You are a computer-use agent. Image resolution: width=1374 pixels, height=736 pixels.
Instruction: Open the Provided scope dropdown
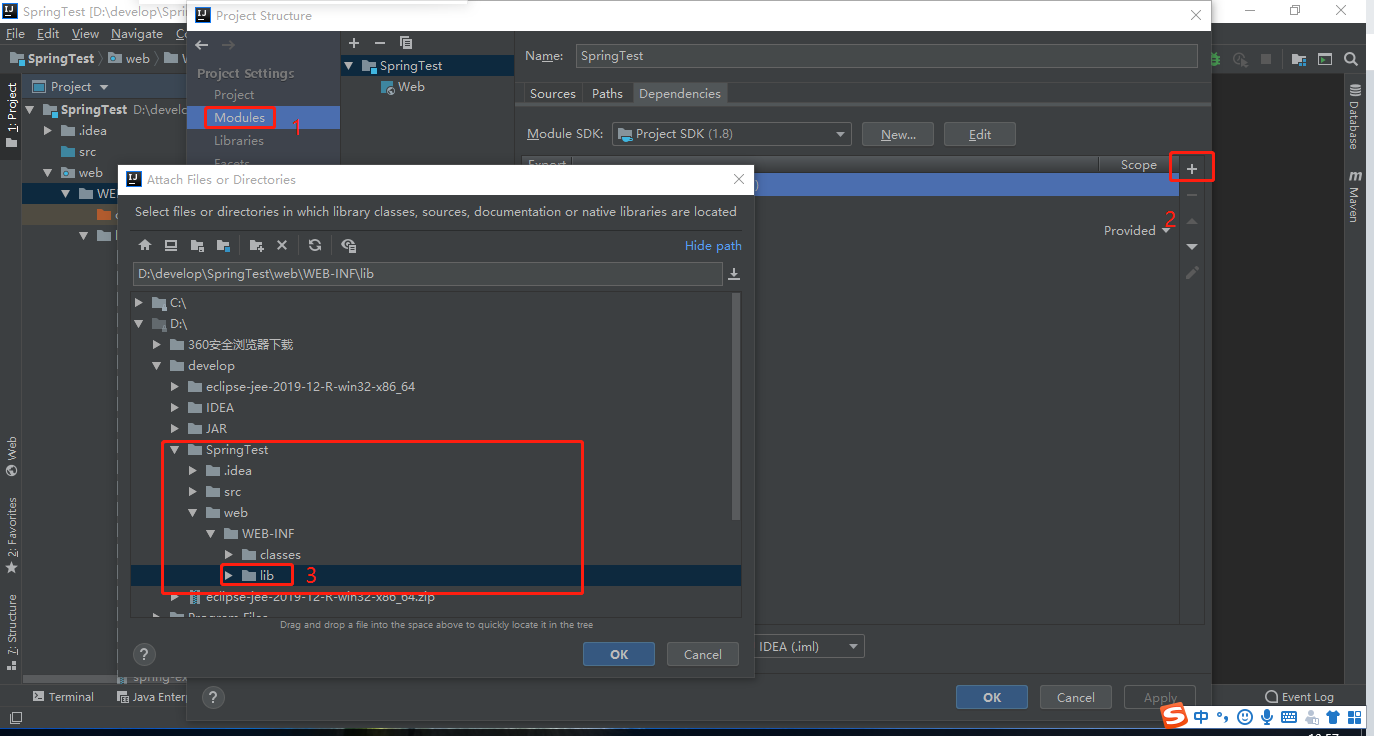coord(1137,230)
